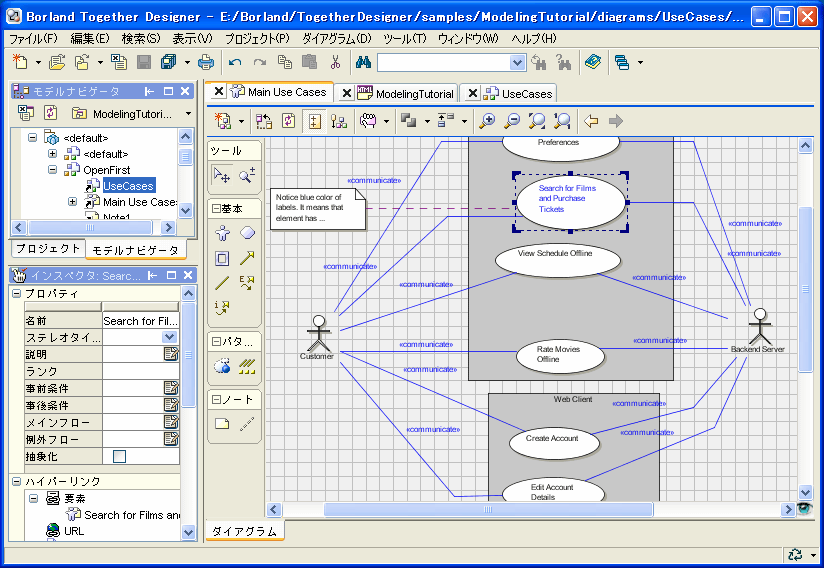This screenshot has width=824, height=568.
Task: Click the back arrow in diagram toolbar
Action: coord(591,121)
